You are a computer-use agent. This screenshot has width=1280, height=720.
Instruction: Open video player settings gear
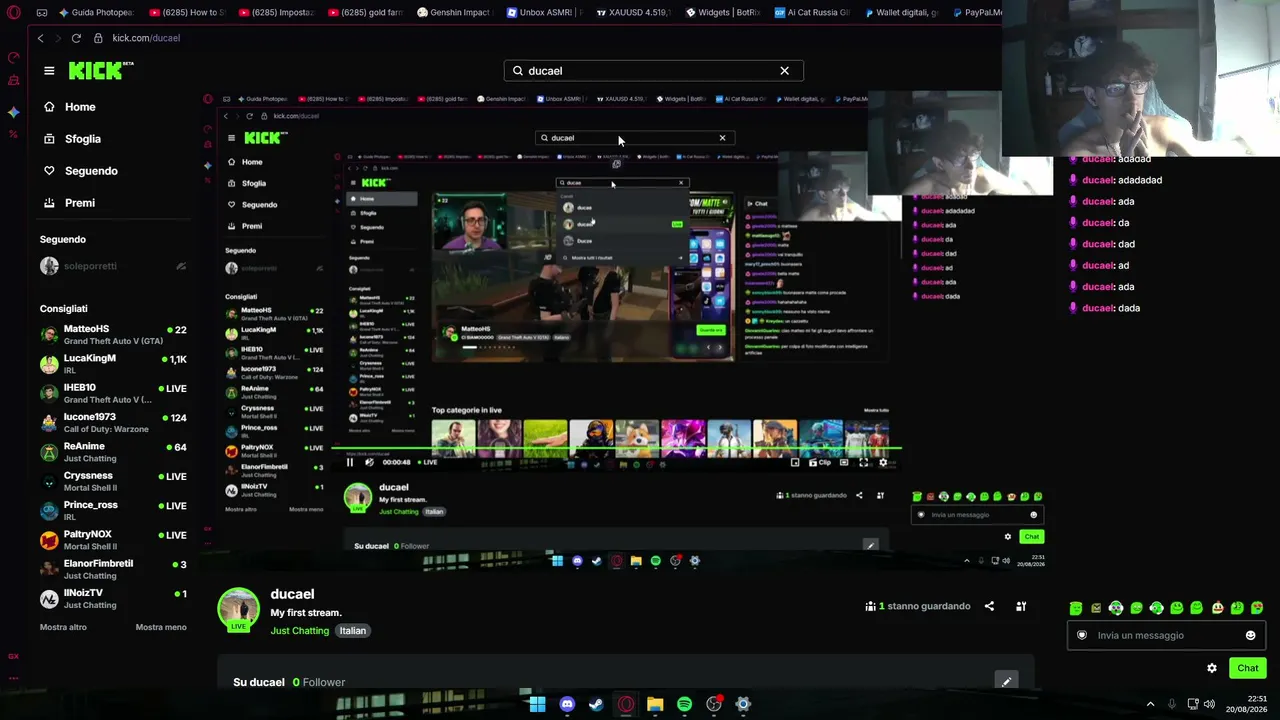[882, 462]
